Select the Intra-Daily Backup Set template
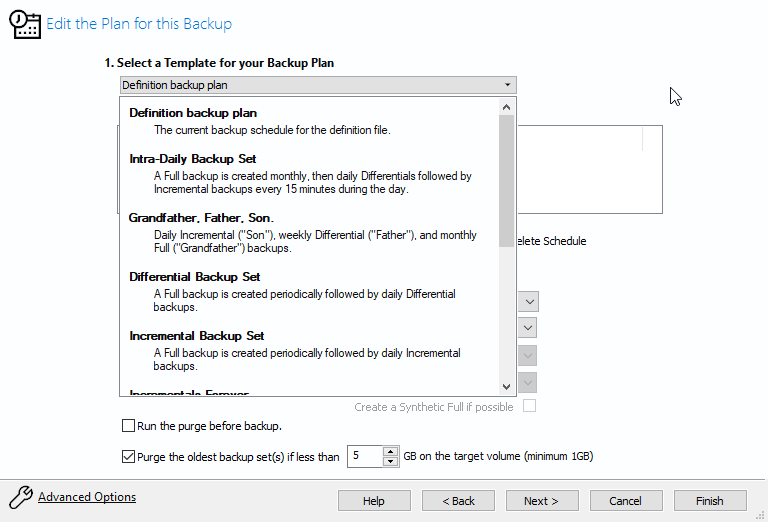The height and width of the screenshot is (522, 768). tap(309, 174)
